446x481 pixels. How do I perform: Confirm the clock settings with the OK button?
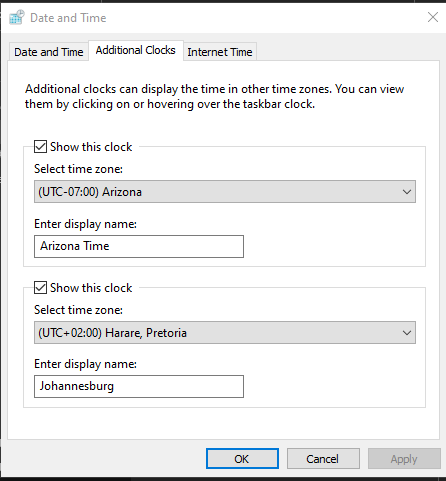[x=242, y=459]
